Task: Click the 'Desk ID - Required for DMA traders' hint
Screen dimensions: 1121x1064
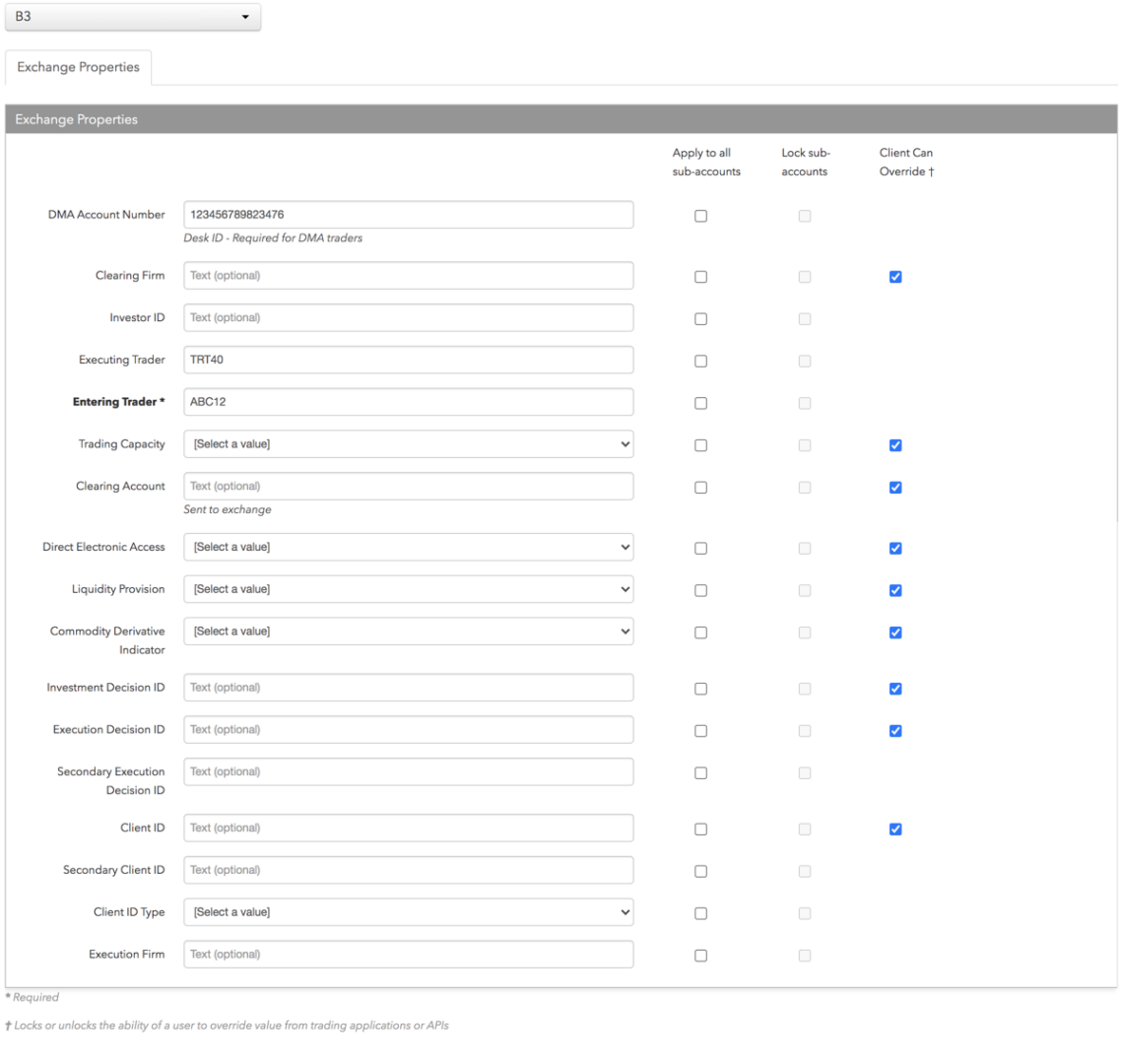Action: pos(273,238)
